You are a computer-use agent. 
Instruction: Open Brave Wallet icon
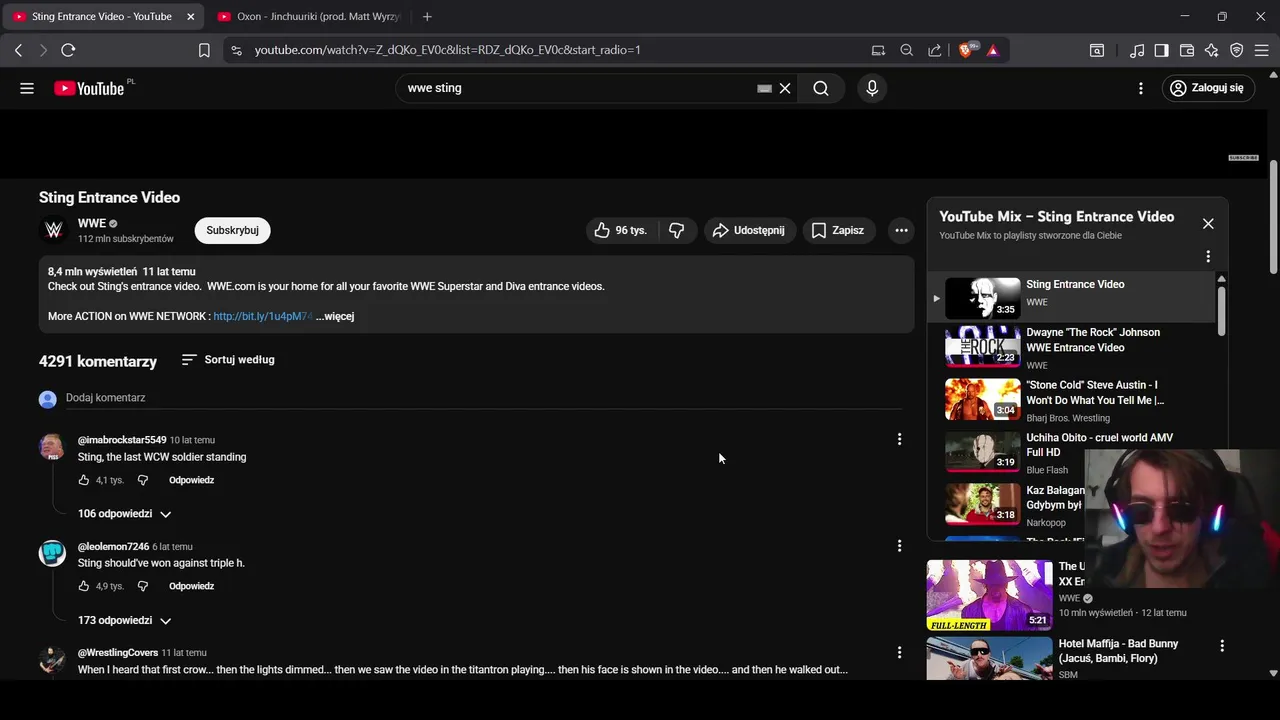point(1187,50)
